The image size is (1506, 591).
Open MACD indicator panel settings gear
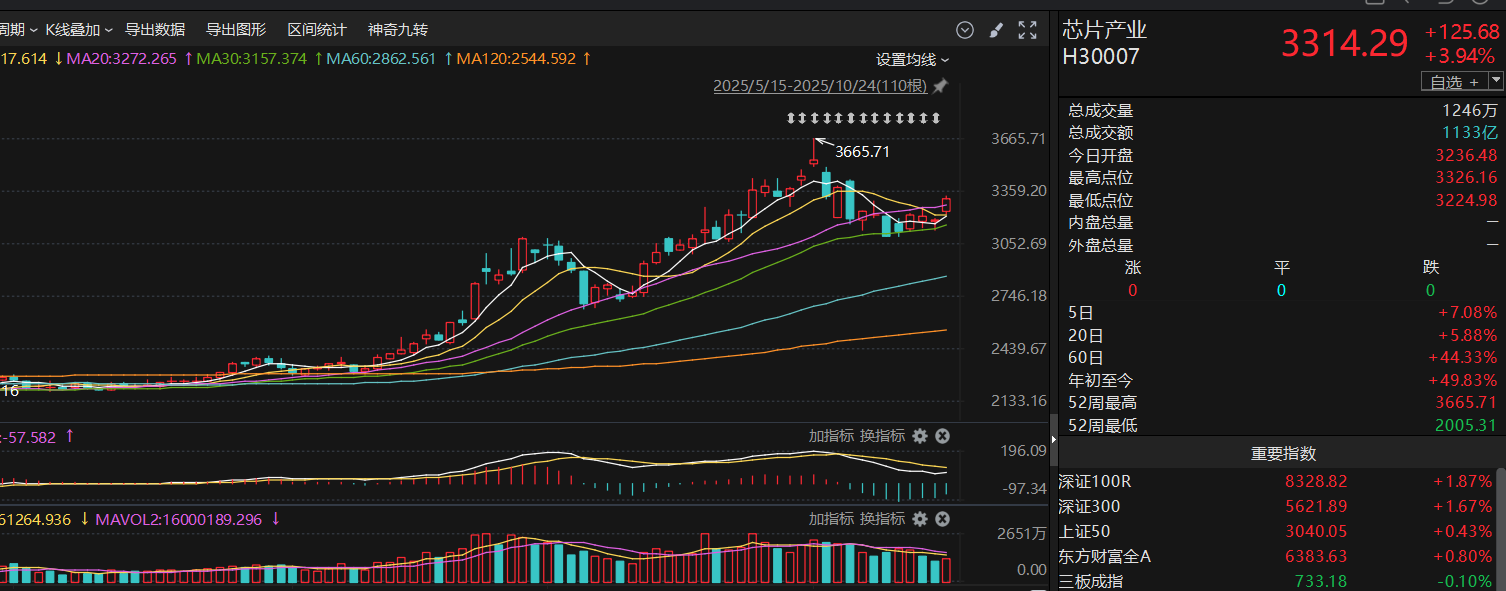[x=920, y=436]
